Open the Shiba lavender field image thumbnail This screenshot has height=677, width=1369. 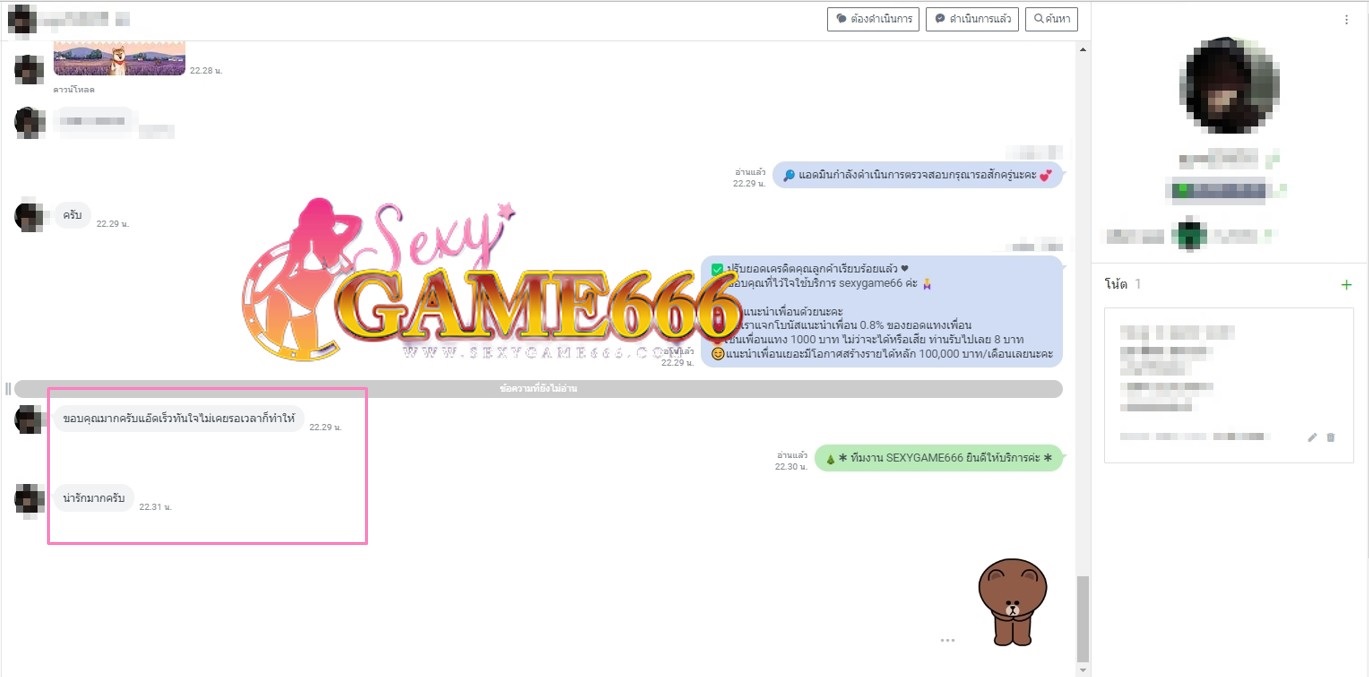coord(119,59)
